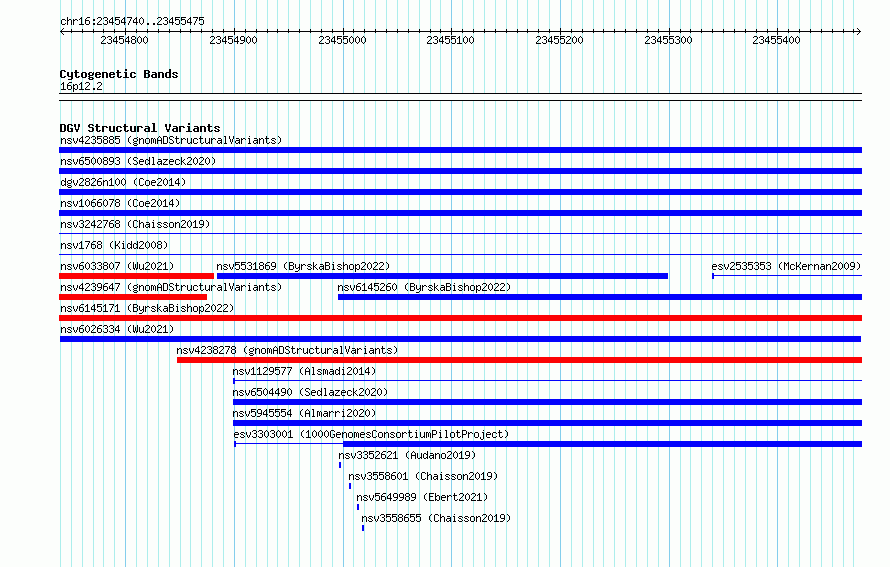Select the nsv6504490 Sedlazeck2020 label
The width and height of the screenshot is (890, 567).
(x=310, y=392)
